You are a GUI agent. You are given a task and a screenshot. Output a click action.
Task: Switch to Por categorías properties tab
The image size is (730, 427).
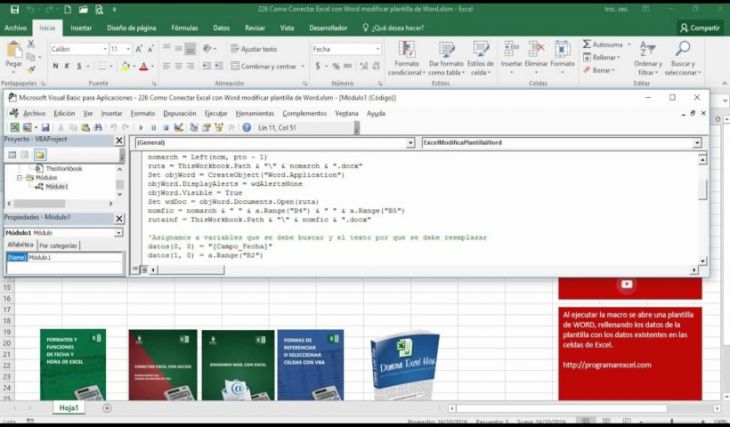pyautogui.click(x=58, y=245)
